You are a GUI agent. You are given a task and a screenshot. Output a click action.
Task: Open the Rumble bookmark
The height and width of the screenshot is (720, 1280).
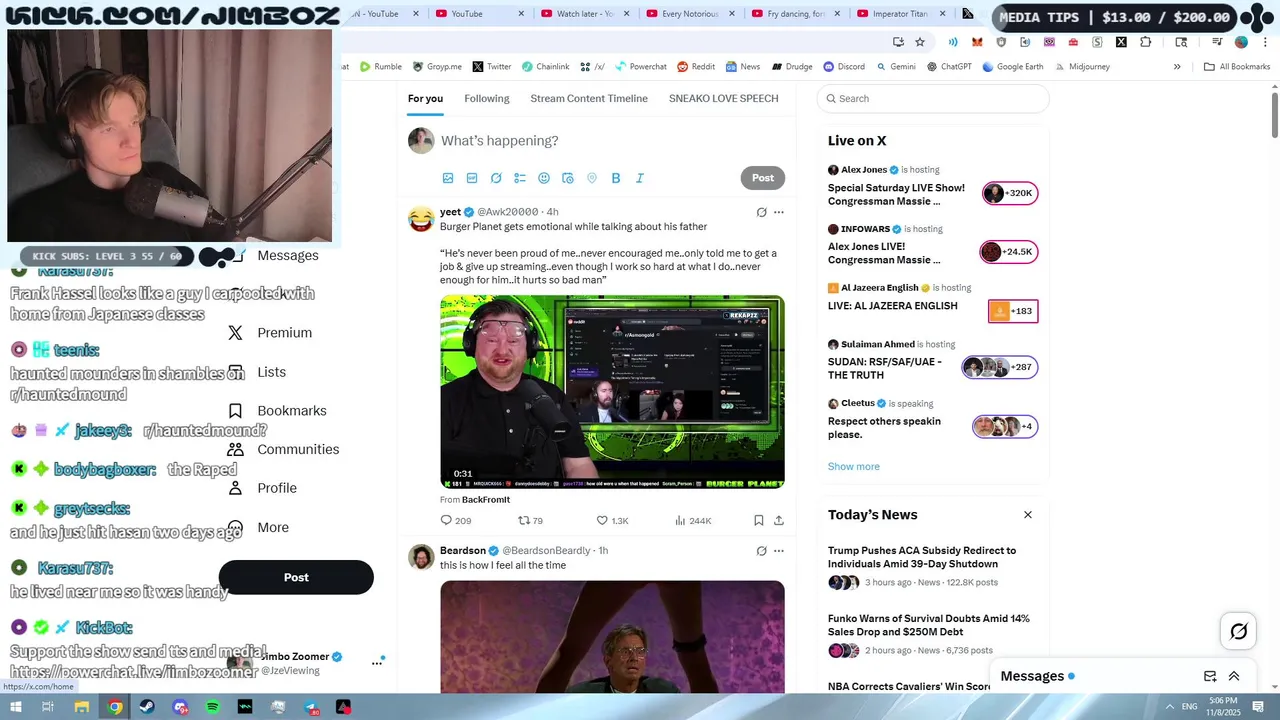pyautogui.click(x=381, y=67)
